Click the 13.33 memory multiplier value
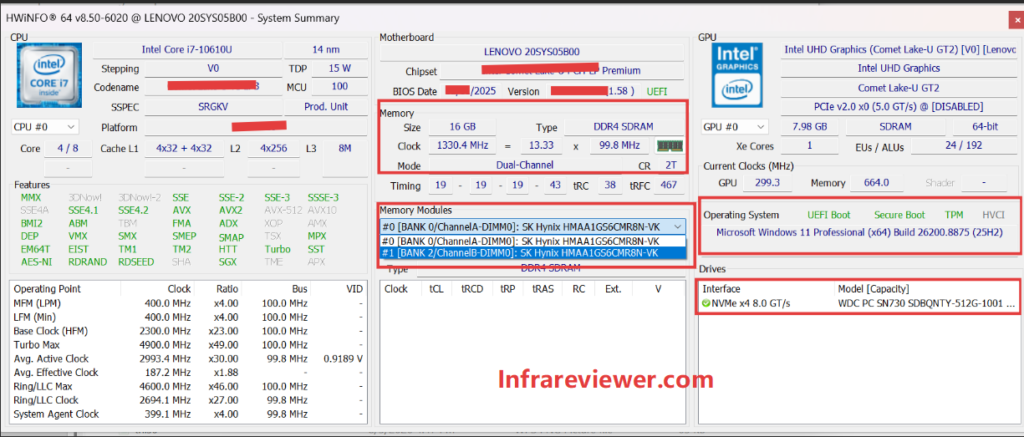1024x437 pixels. pyautogui.click(x=542, y=146)
